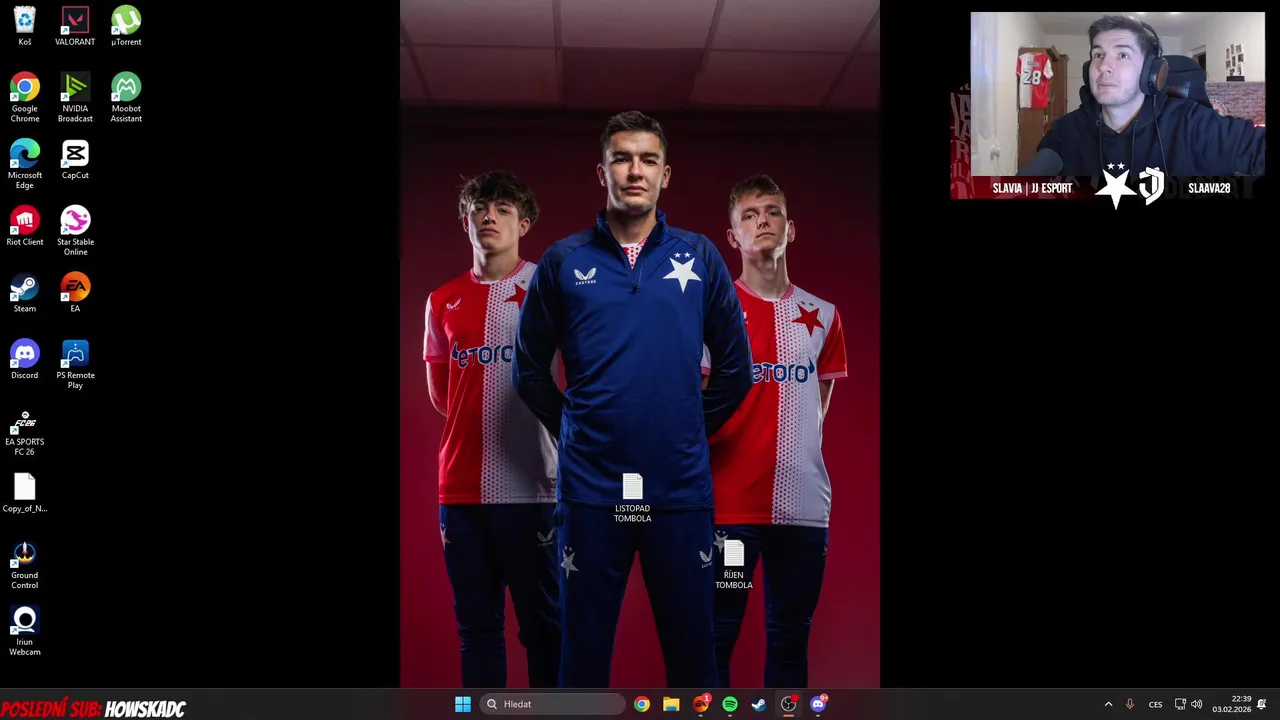Open the OBS Studio taskbar icon
This screenshot has height=720, width=1280.
pos(789,704)
